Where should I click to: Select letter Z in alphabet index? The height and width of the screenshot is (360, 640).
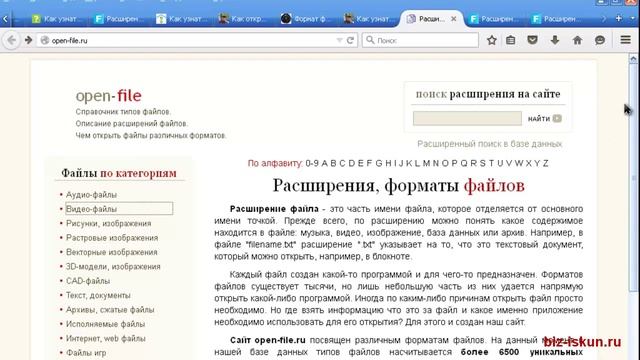tap(546, 163)
